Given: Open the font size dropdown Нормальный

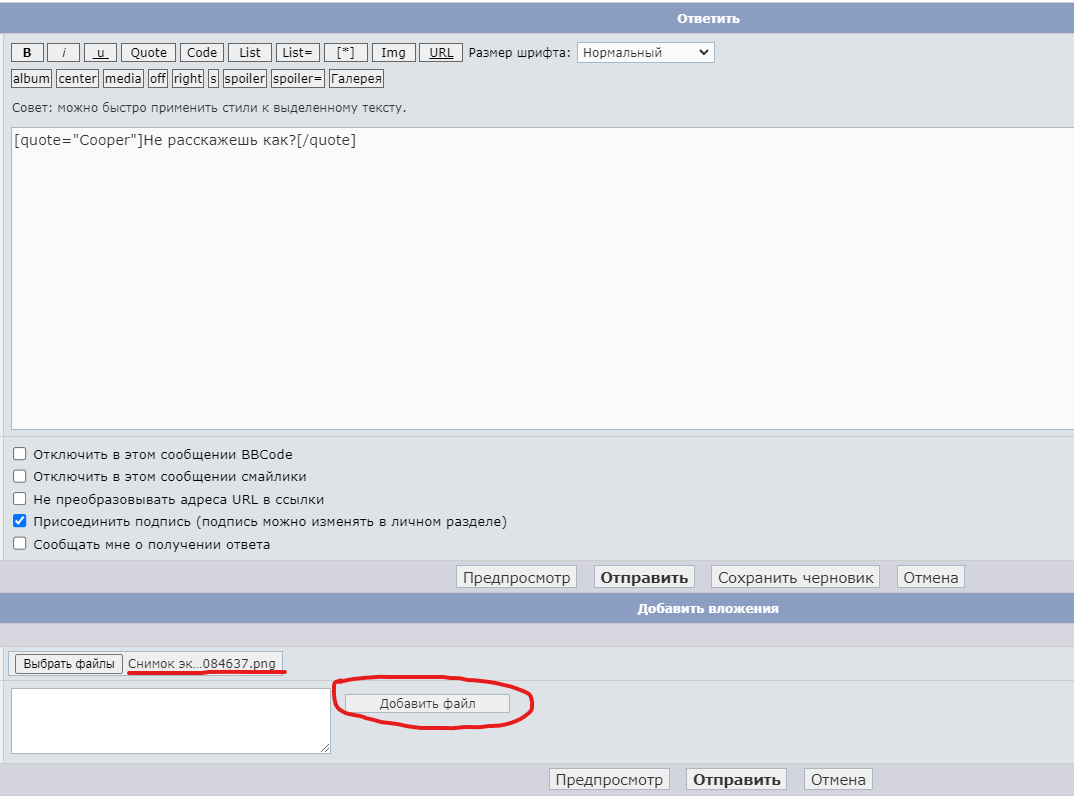Looking at the screenshot, I should click(645, 53).
